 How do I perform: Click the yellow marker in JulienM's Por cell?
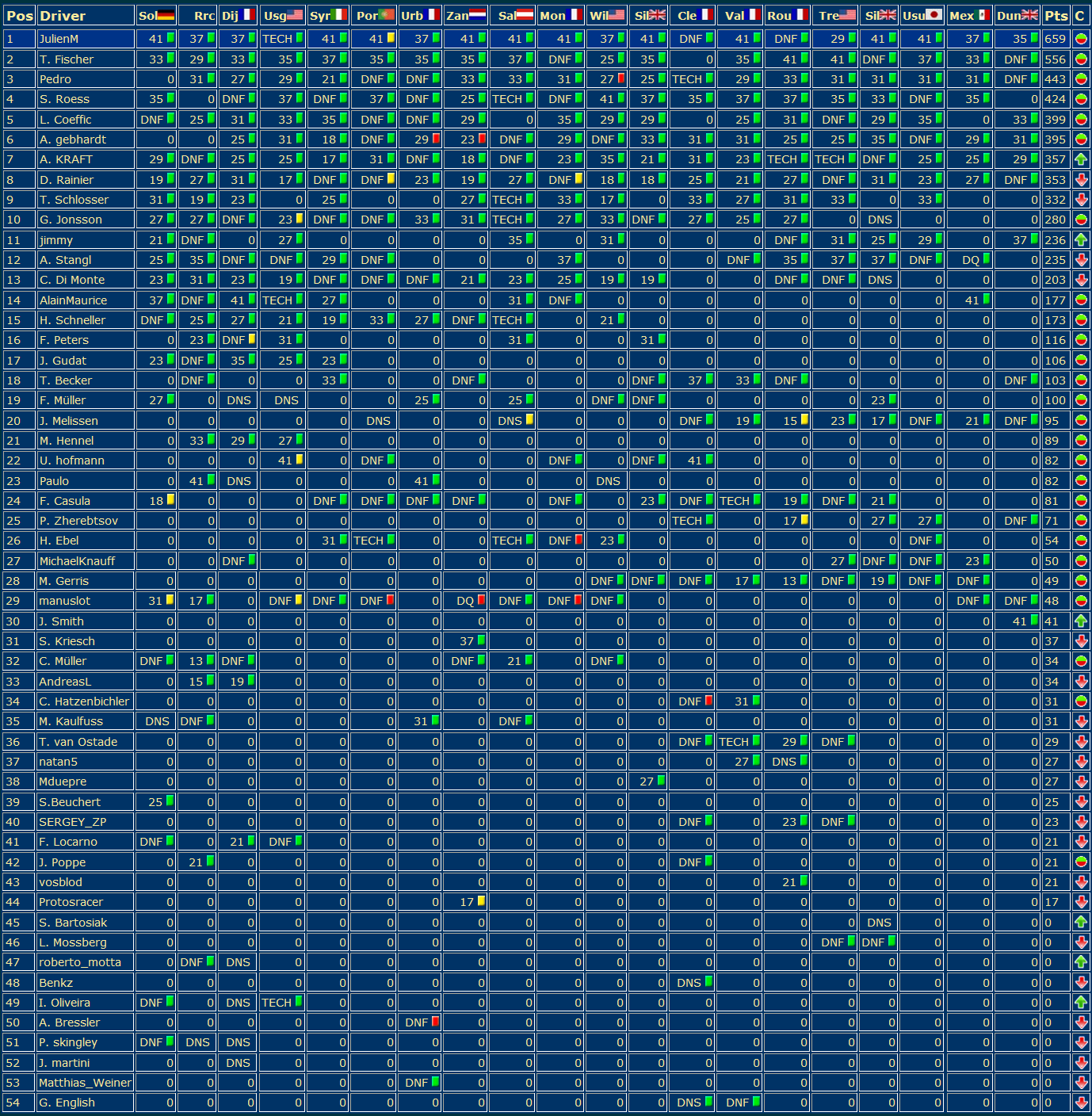pyautogui.click(x=391, y=38)
